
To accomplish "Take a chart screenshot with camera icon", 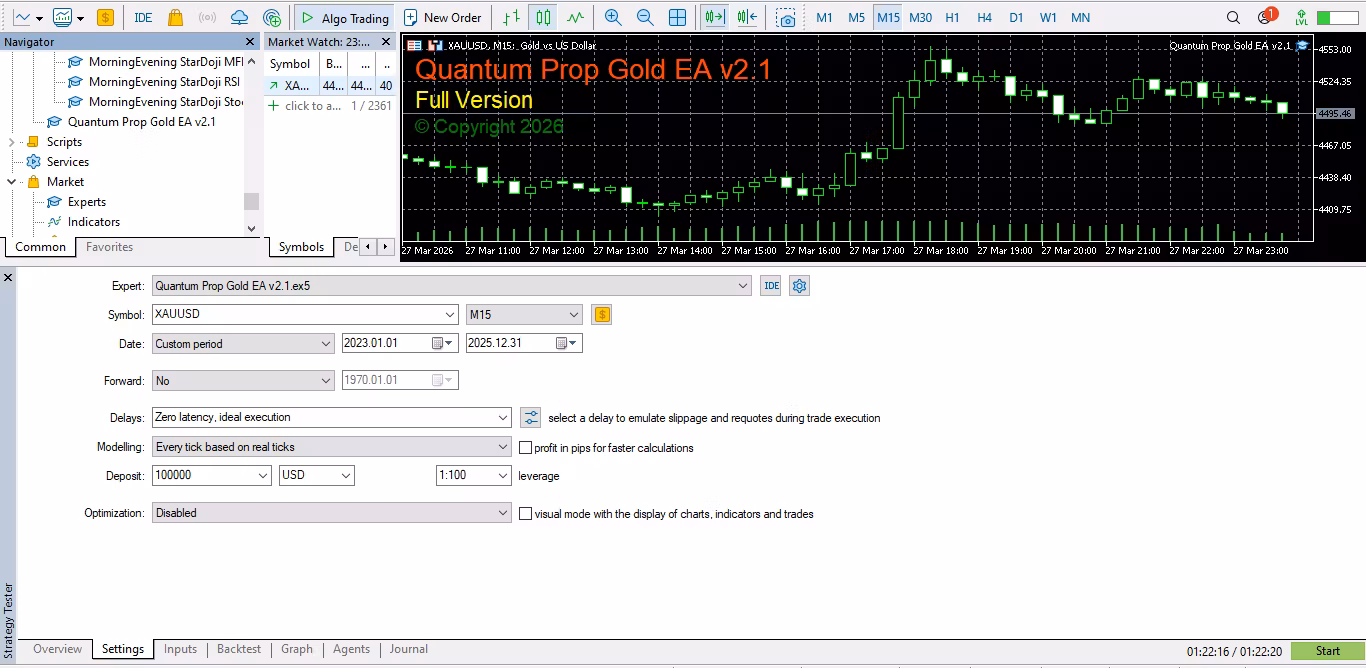I will click(x=787, y=17).
